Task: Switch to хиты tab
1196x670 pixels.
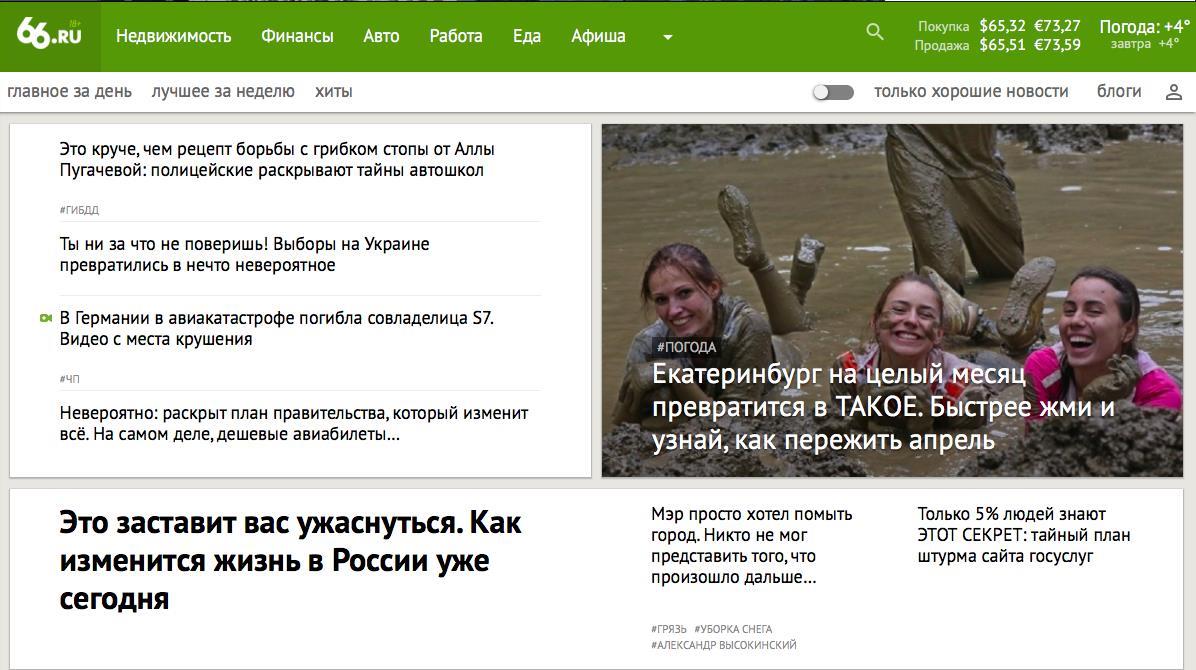Action: (333, 92)
